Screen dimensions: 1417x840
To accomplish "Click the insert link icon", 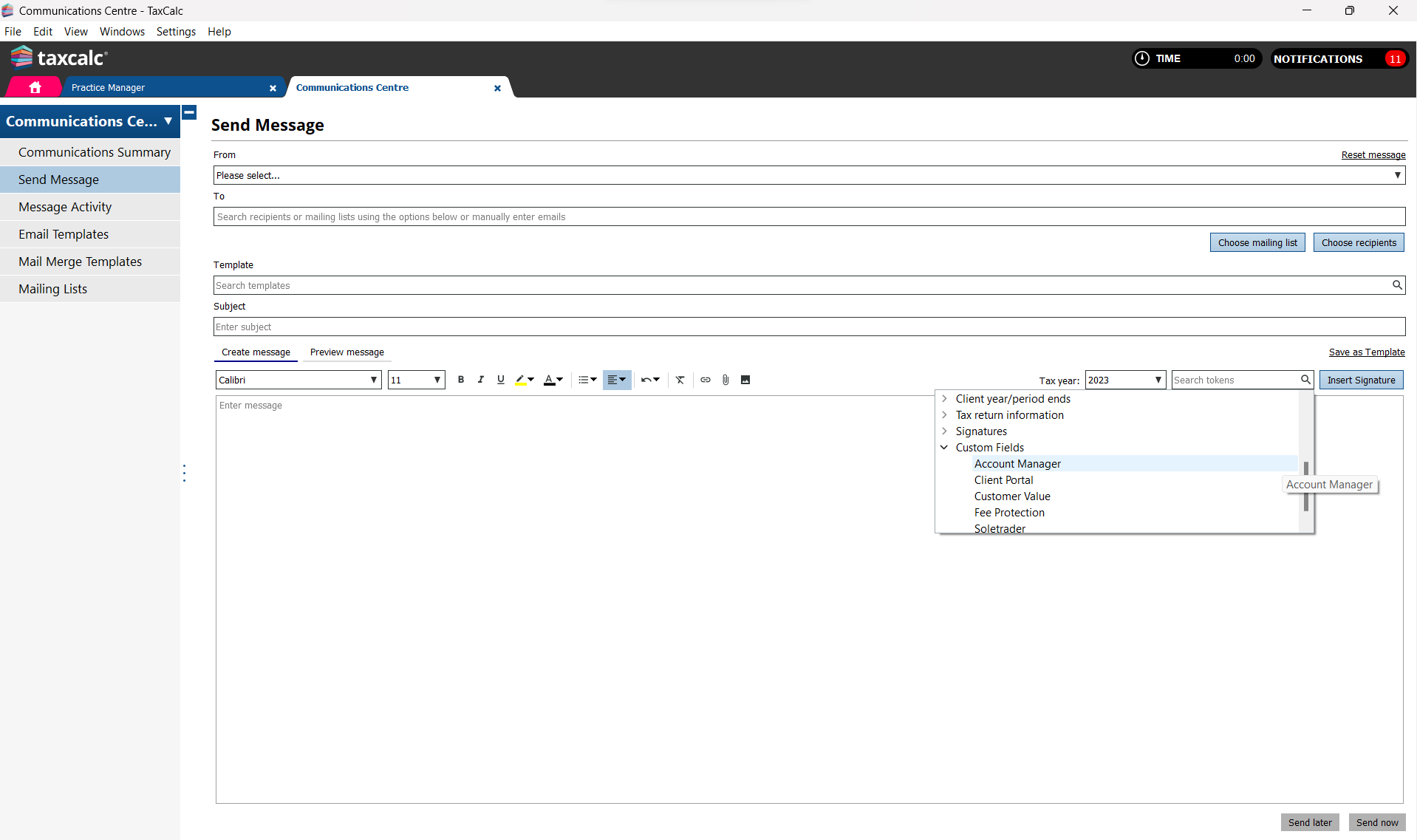I will click(706, 380).
